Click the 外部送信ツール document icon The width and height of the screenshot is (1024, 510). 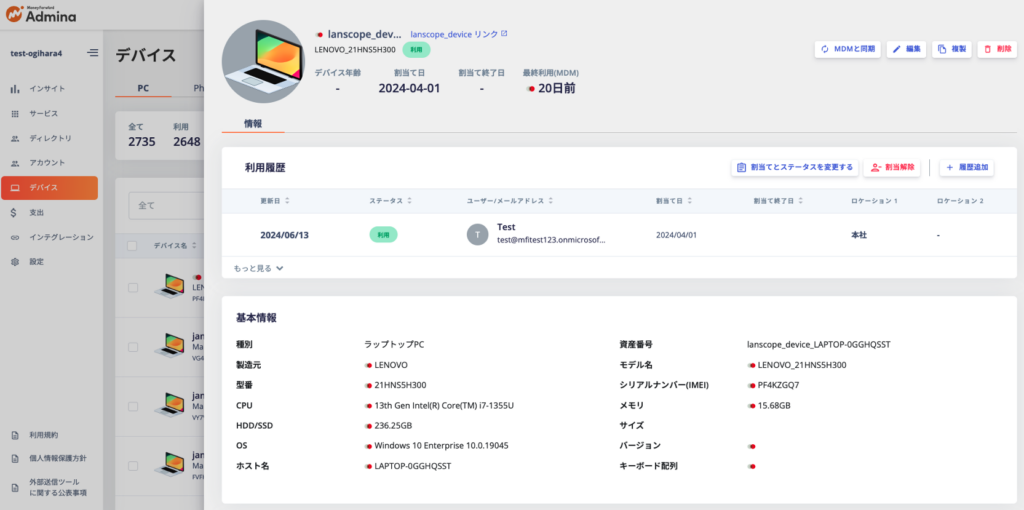(x=15, y=487)
